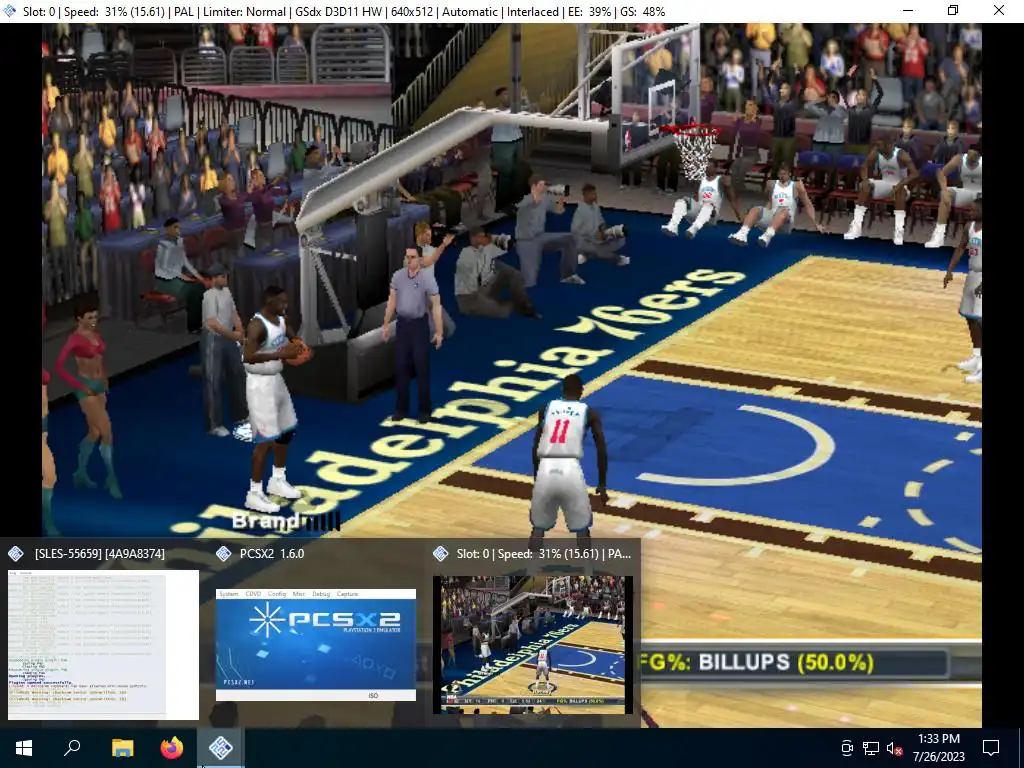Click PCSX2 icon beside SLES-55659 title
The image size is (1024, 768).
pos(16,554)
